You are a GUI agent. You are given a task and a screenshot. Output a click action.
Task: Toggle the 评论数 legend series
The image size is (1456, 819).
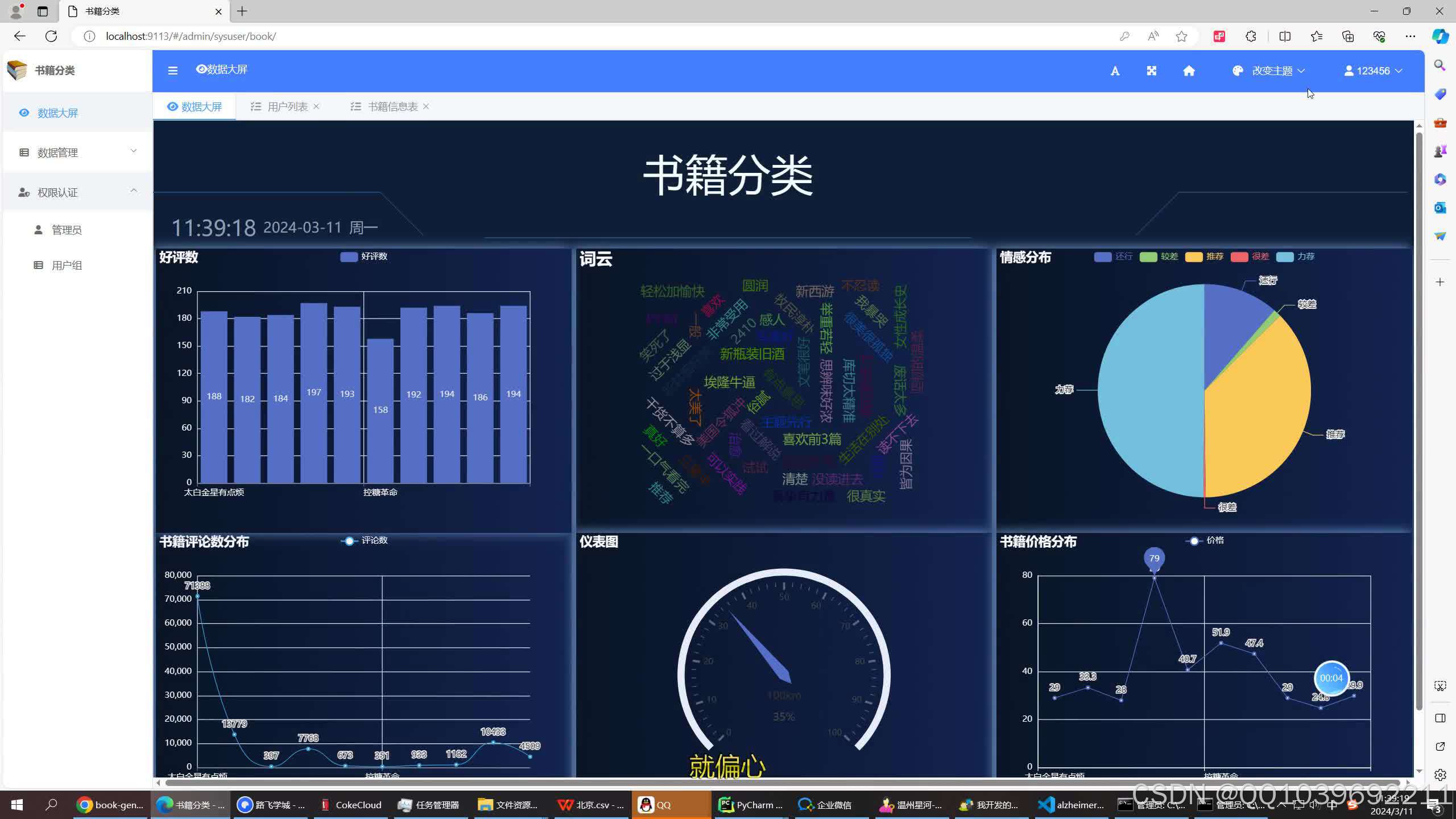pyautogui.click(x=364, y=540)
